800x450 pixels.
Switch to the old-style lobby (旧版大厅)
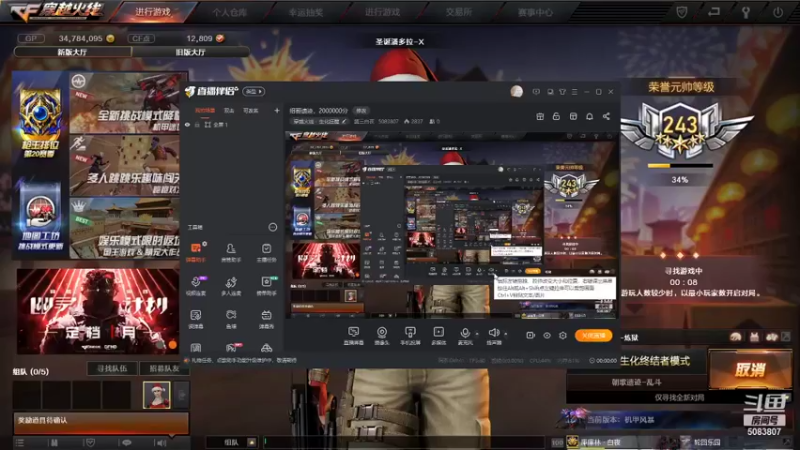(190, 52)
